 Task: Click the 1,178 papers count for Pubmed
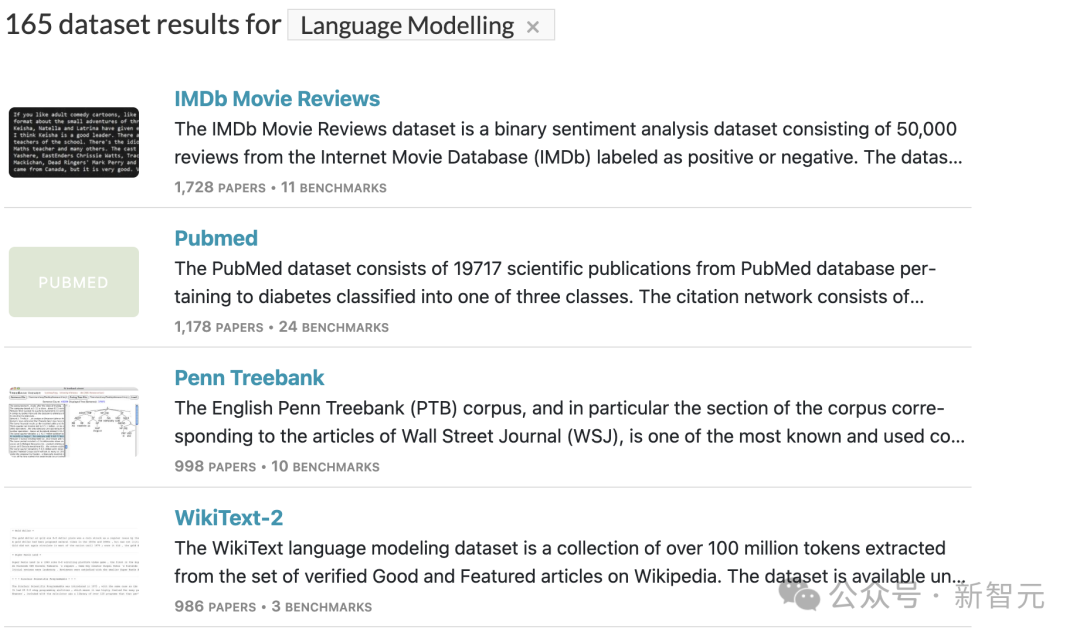(x=218, y=327)
